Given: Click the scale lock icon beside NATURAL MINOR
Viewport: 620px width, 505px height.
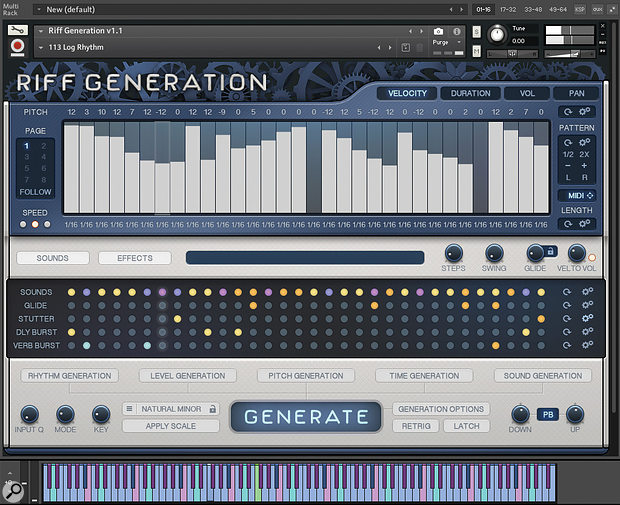Looking at the screenshot, I should click(x=213, y=409).
